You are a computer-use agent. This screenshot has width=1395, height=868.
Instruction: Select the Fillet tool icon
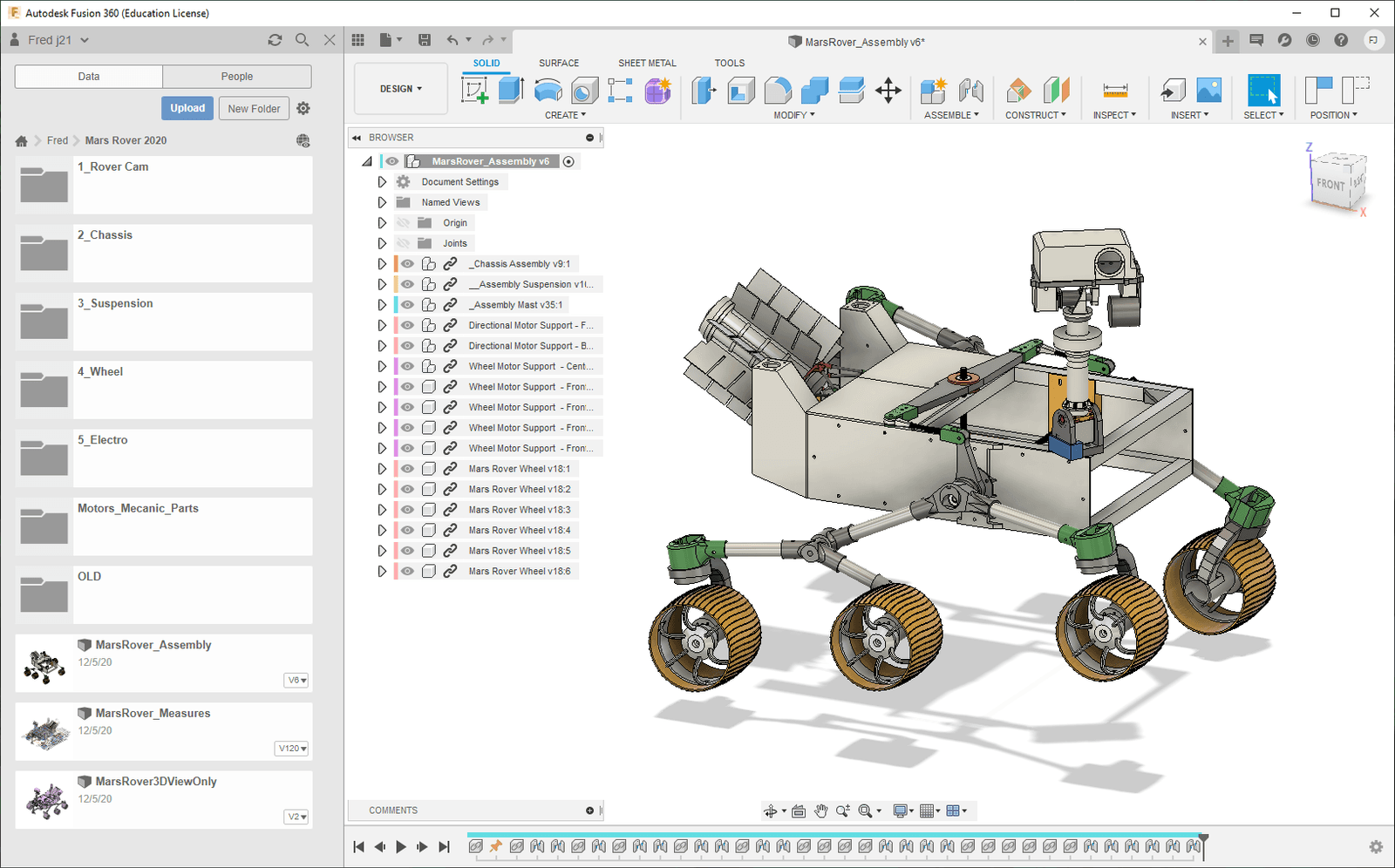(778, 90)
